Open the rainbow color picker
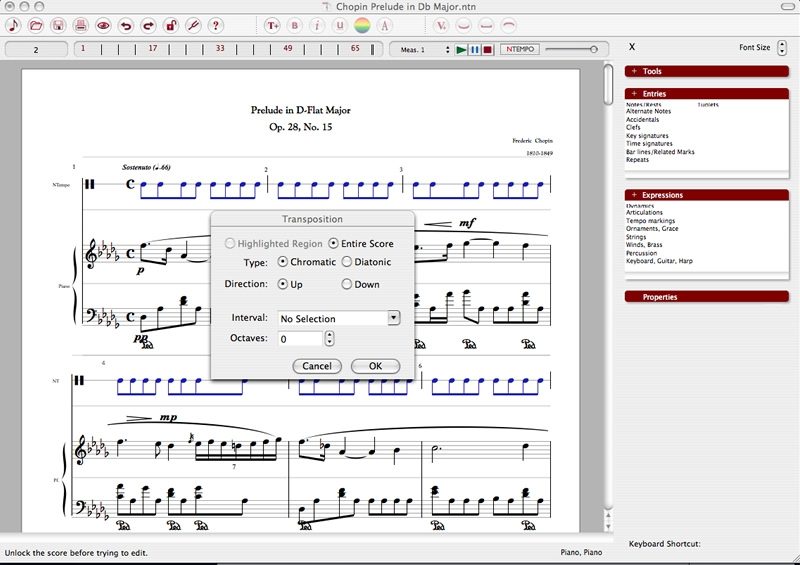The width and height of the screenshot is (800, 565). point(362,26)
